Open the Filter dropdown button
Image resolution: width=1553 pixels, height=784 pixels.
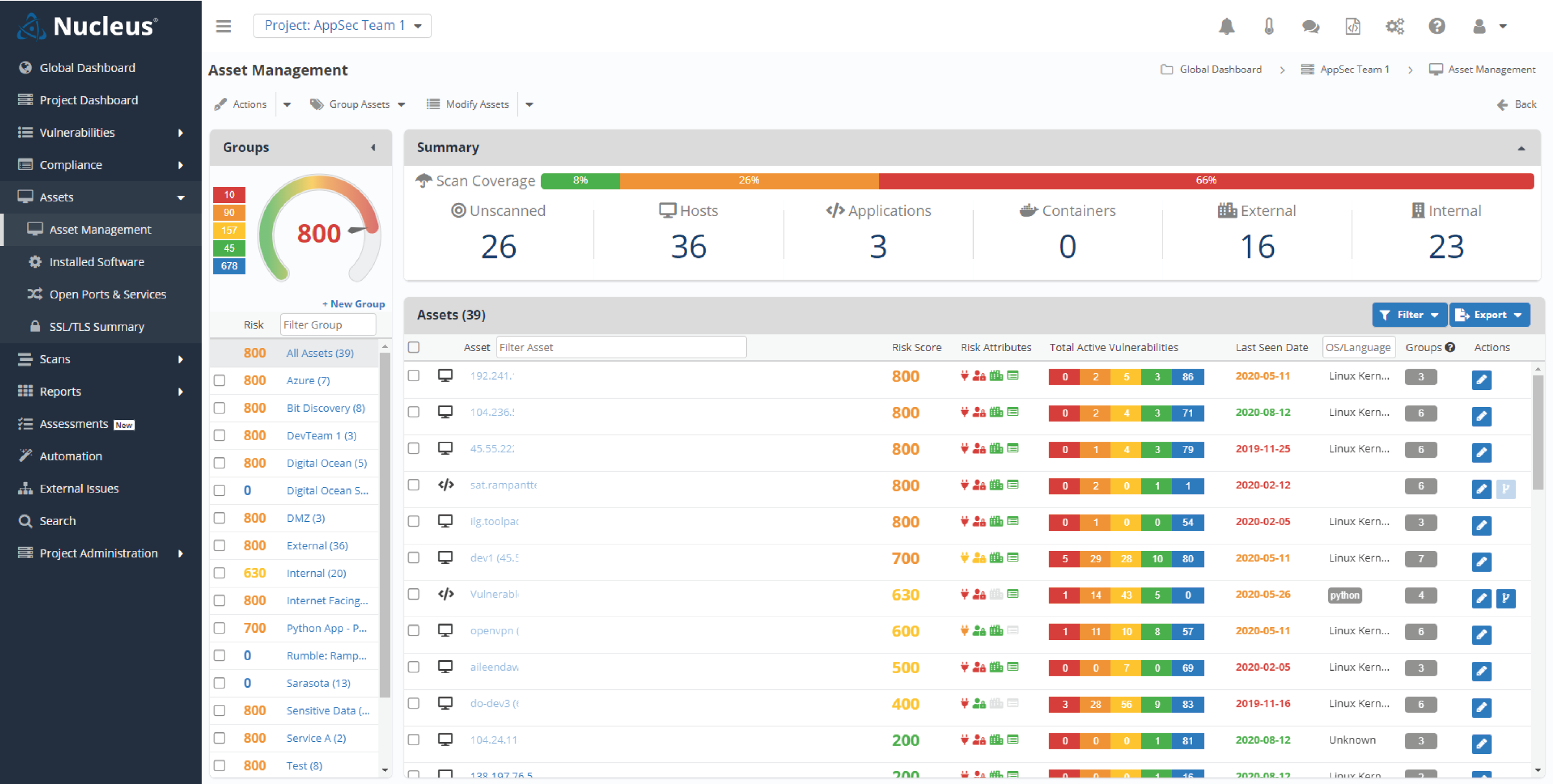click(x=1410, y=315)
